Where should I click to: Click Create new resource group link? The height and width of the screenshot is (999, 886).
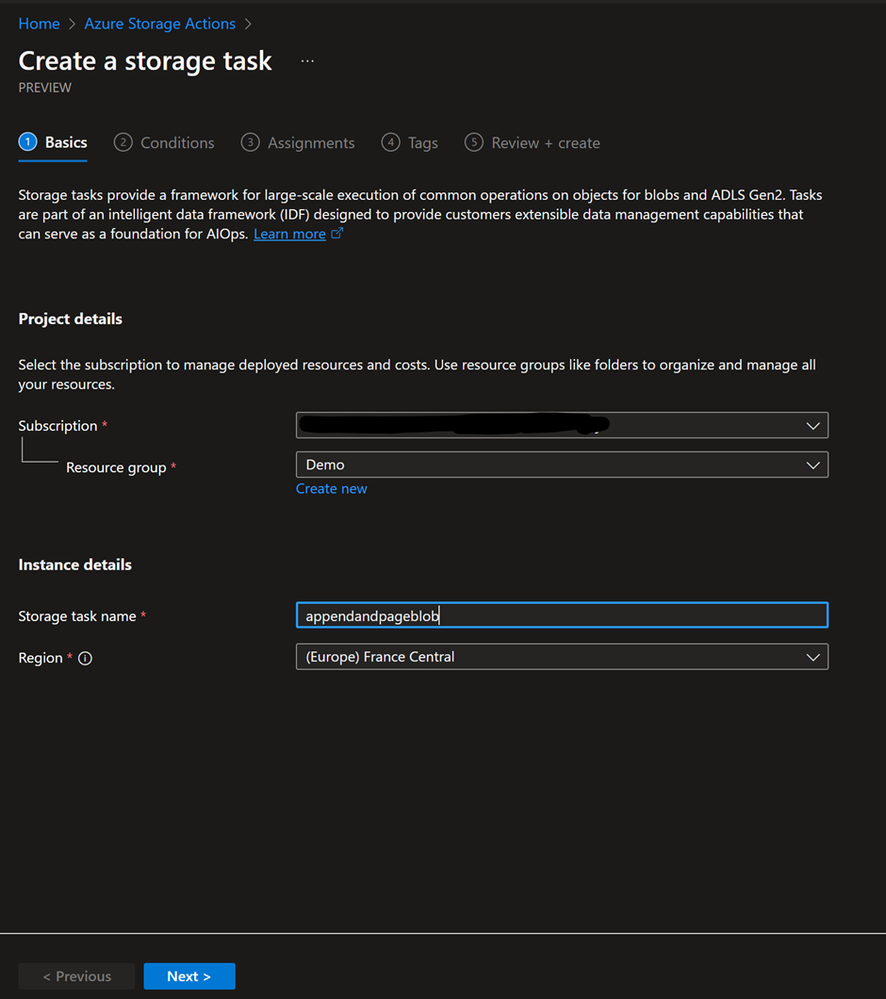click(331, 489)
